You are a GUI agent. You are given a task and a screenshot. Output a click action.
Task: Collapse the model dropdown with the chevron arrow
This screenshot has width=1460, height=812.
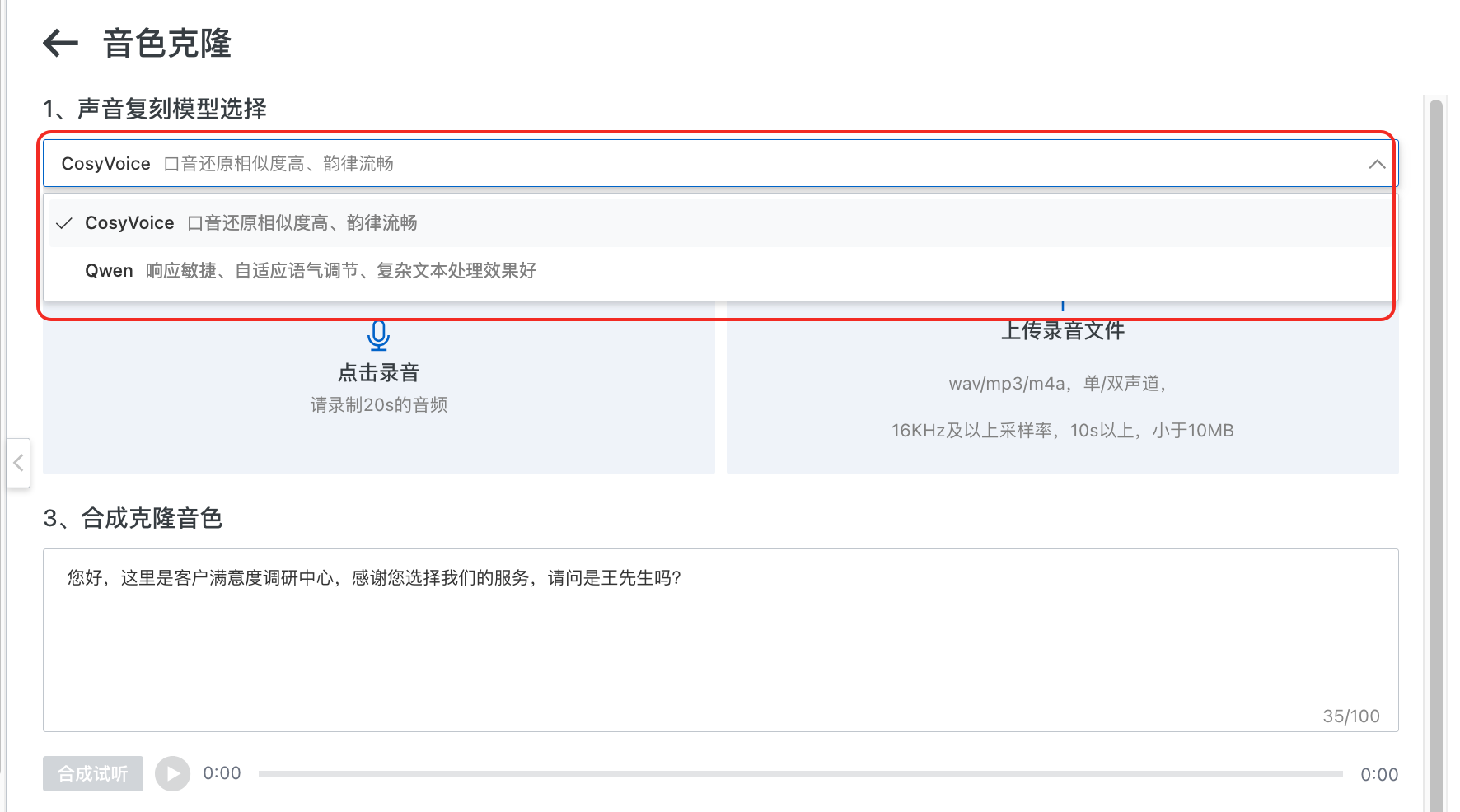click(x=1376, y=164)
